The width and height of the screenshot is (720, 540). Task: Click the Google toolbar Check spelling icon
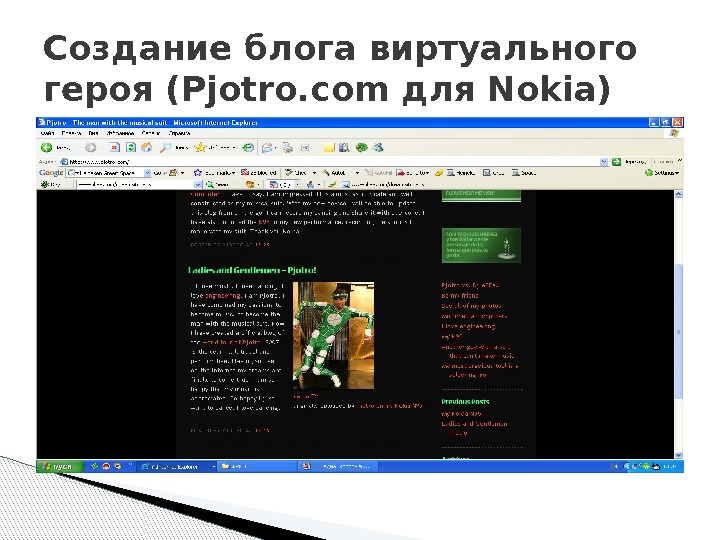click(x=289, y=173)
